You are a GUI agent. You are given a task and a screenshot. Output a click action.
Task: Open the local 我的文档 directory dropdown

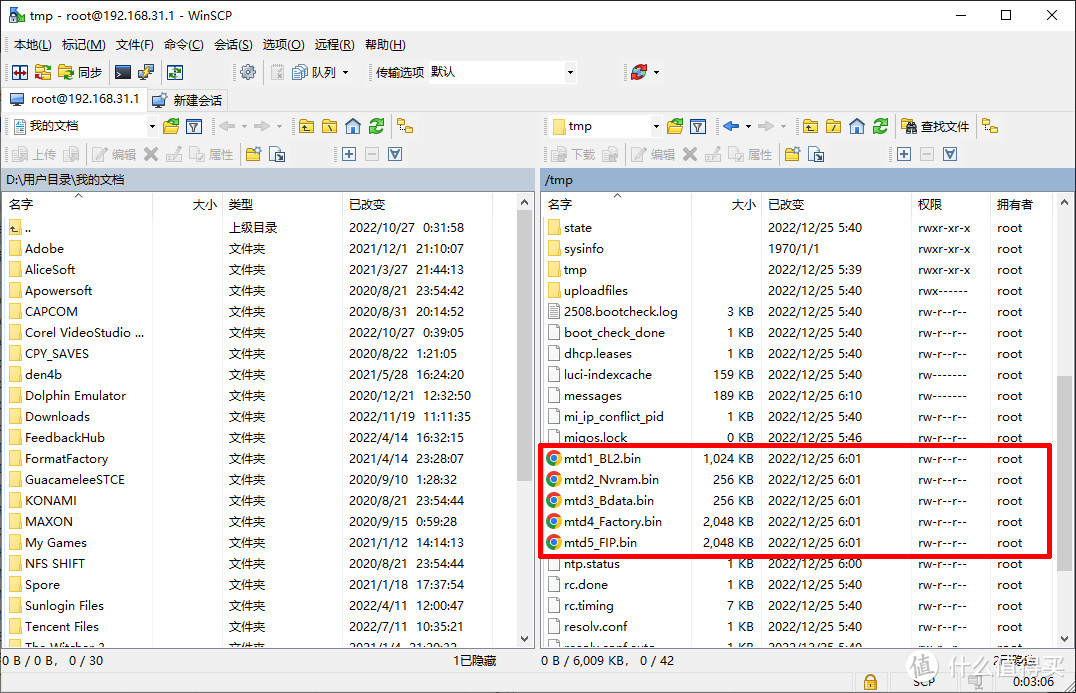coord(152,126)
